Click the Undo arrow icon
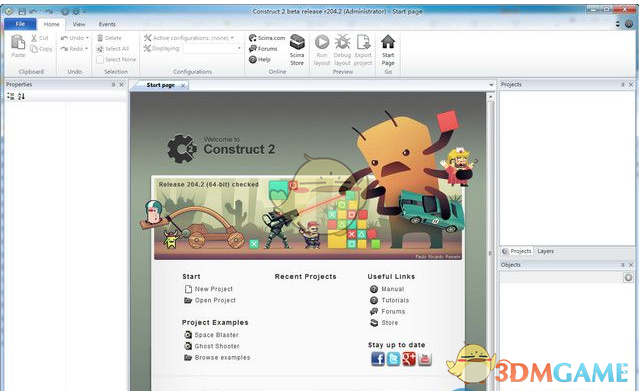Screen dimensions: 639x391 [x=64, y=38]
